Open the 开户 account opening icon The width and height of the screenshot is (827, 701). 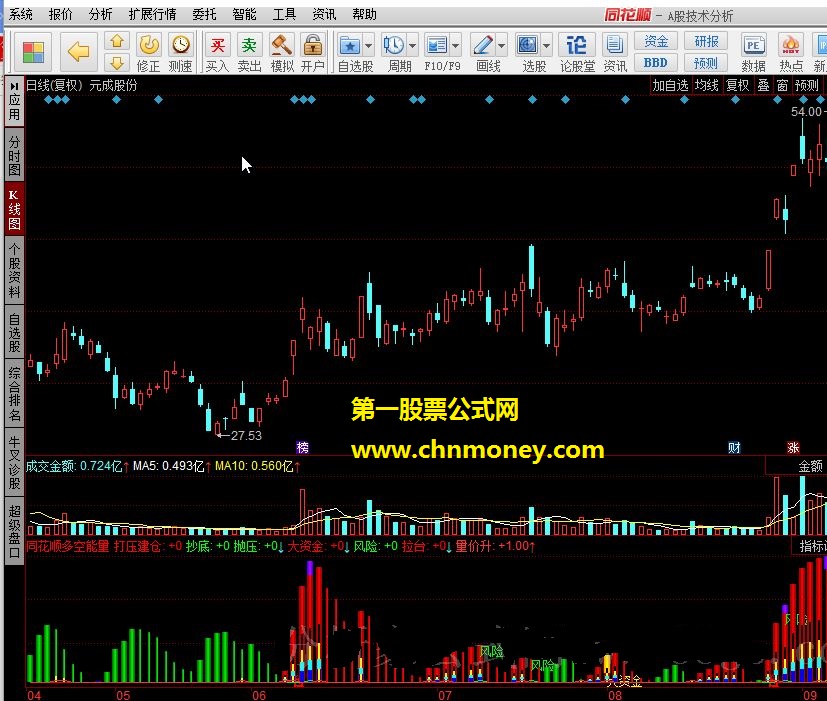click(313, 52)
